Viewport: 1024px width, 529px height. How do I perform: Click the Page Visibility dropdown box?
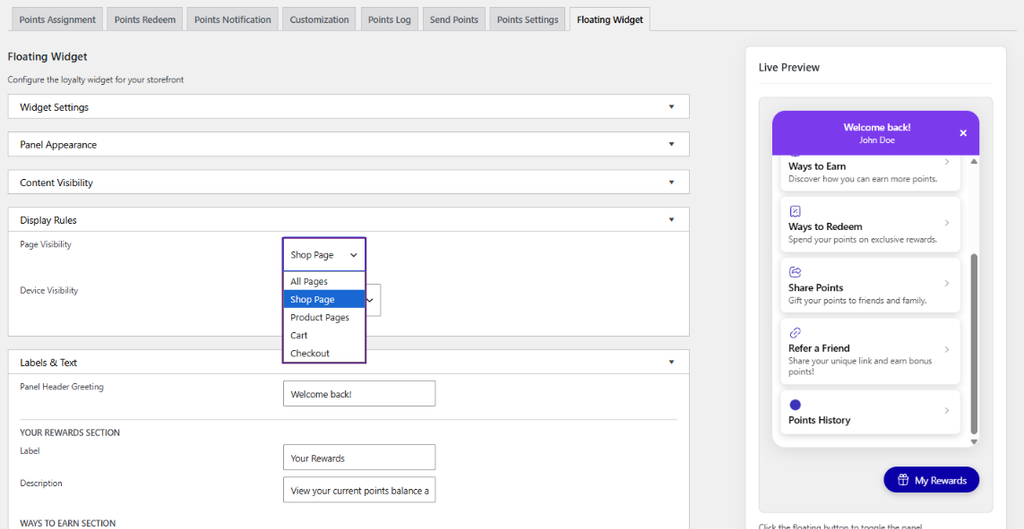pos(324,255)
